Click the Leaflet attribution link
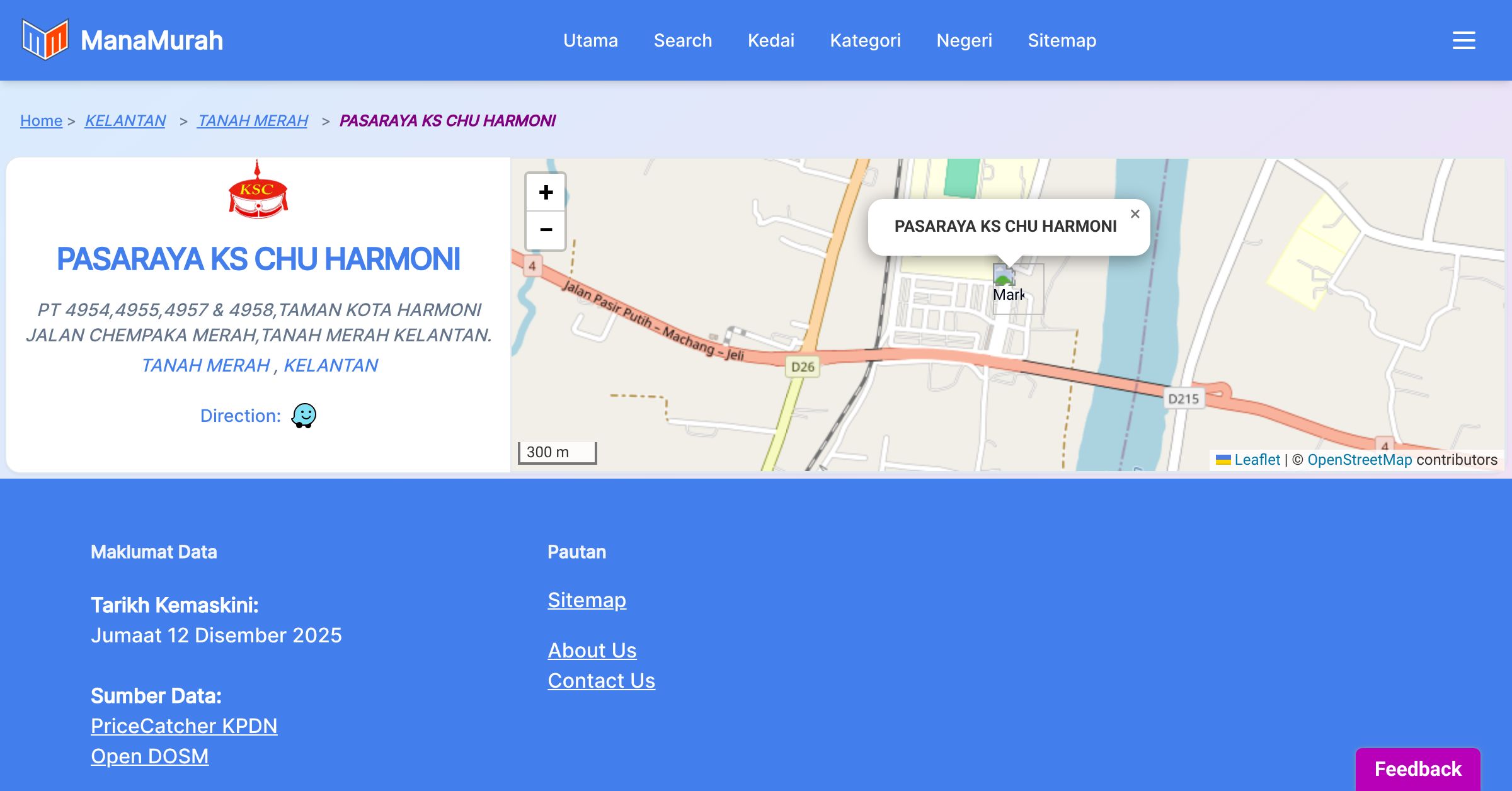The width and height of the screenshot is (1512, 791). coord(1256,460)
